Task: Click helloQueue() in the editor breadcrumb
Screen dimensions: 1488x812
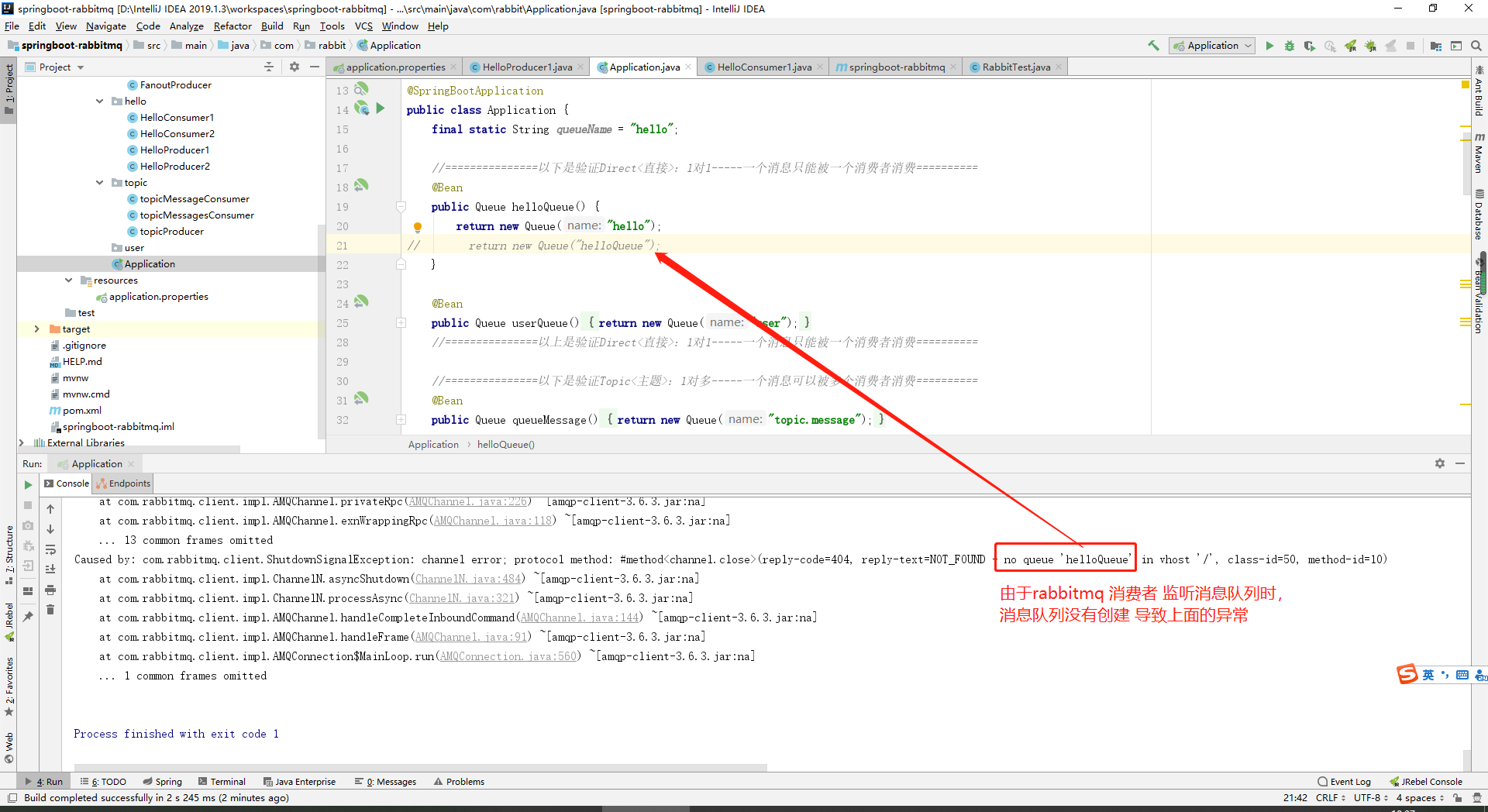Action: click(x=505, y=444)
